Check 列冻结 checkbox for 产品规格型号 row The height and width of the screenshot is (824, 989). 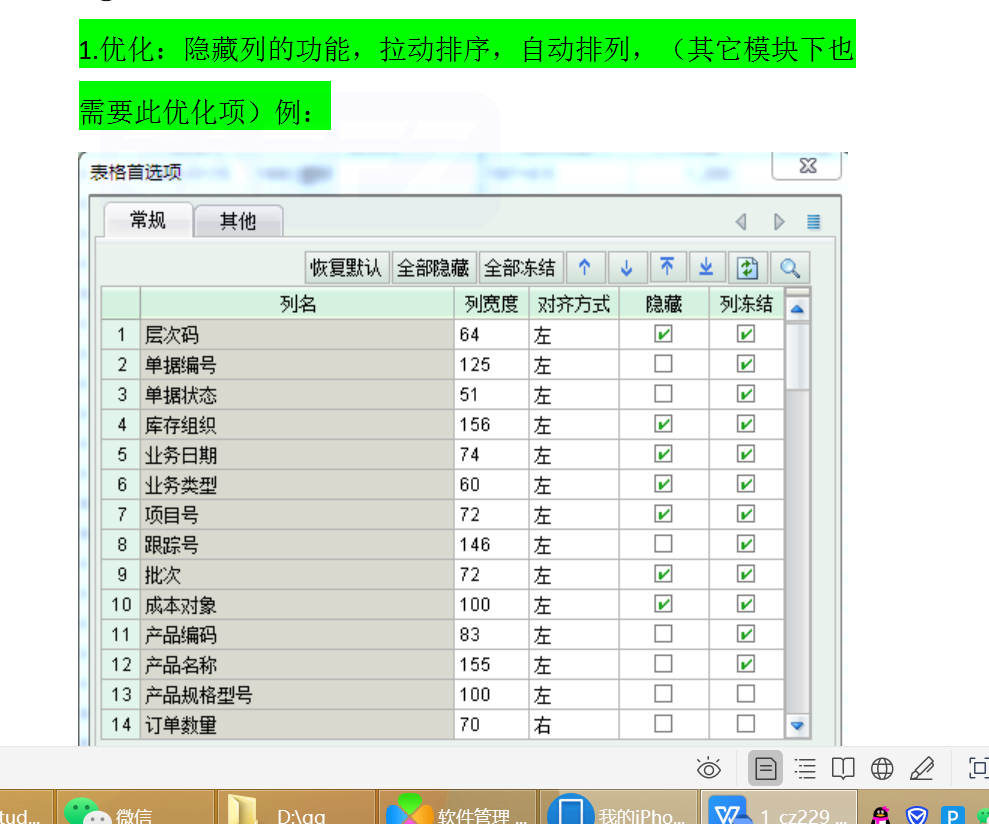pos(746,694)
